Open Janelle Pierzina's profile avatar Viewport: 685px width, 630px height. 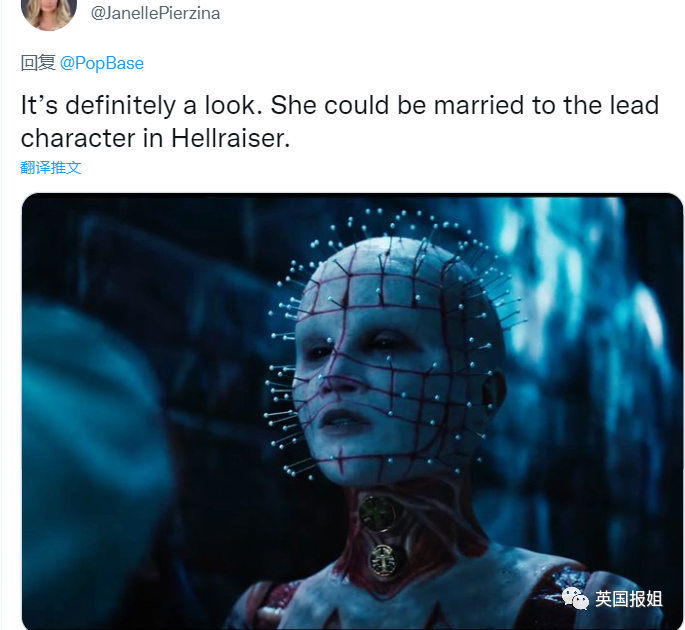(x=48, y=12)
